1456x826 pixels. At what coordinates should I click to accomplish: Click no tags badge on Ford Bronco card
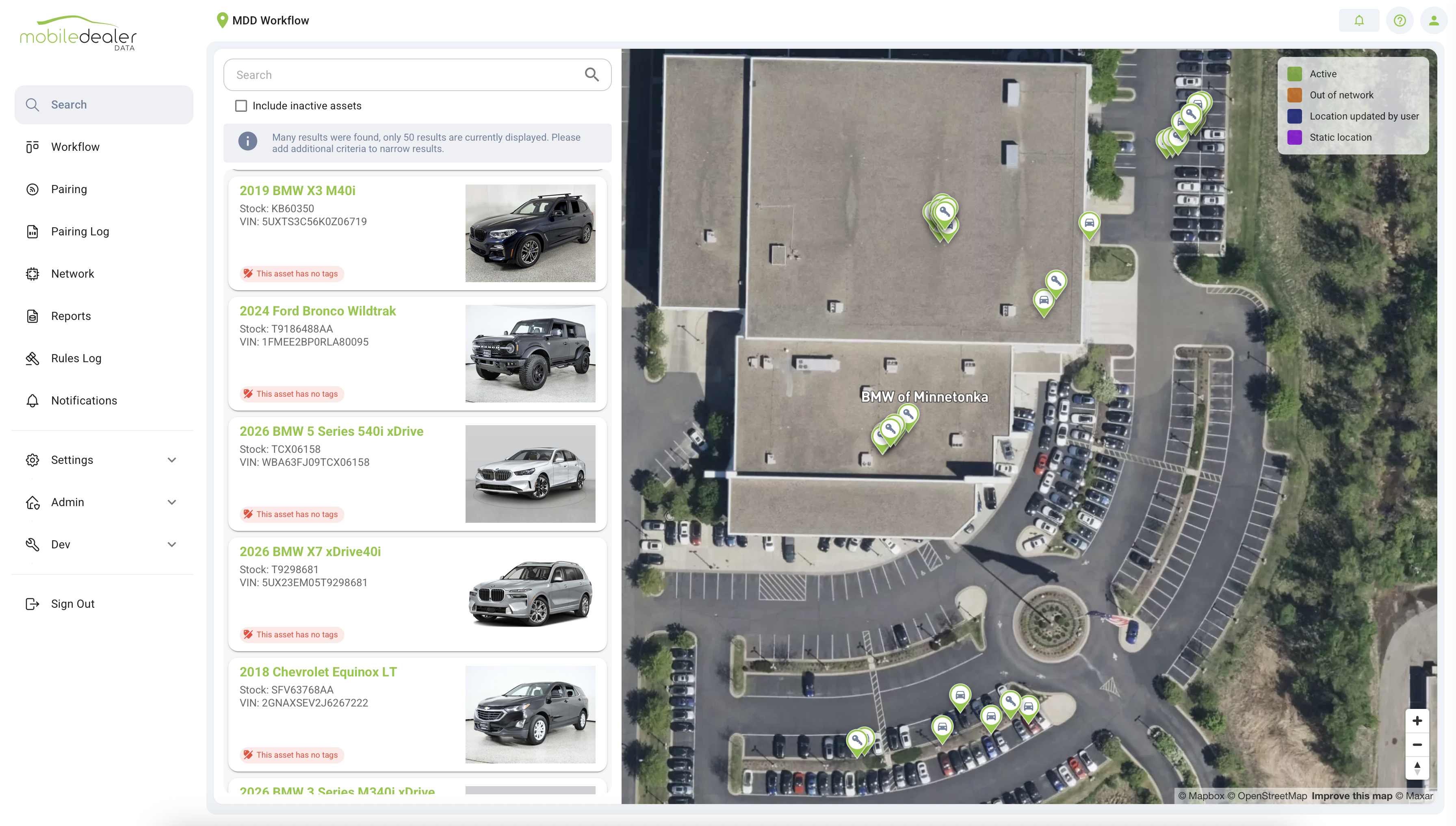(x=291, y=394)
